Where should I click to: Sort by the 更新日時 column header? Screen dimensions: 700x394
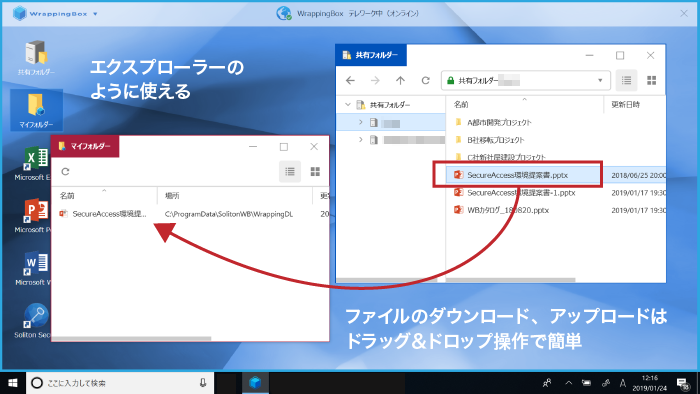pyautogui.click(x=625, y=104)
